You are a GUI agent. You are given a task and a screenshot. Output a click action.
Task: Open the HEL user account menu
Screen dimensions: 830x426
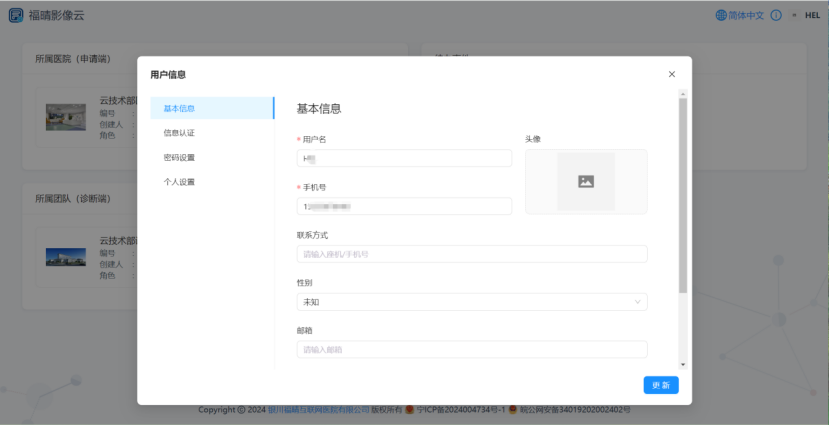812,15
